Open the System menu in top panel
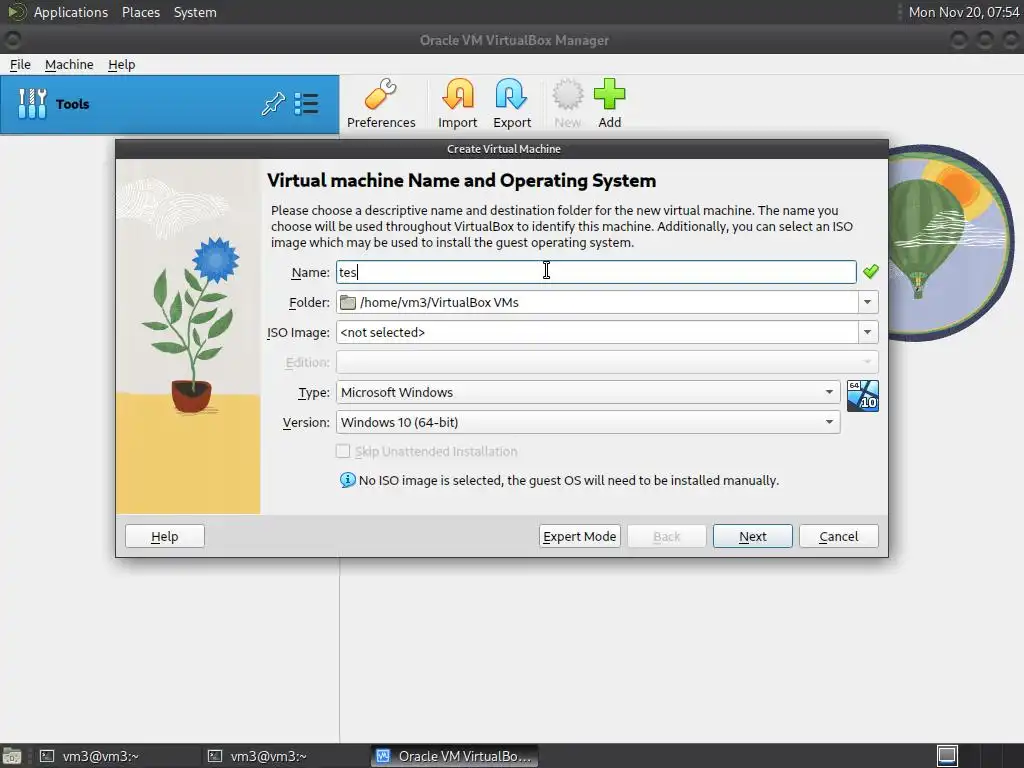The image size is (1024, 768). click(195, 12)
